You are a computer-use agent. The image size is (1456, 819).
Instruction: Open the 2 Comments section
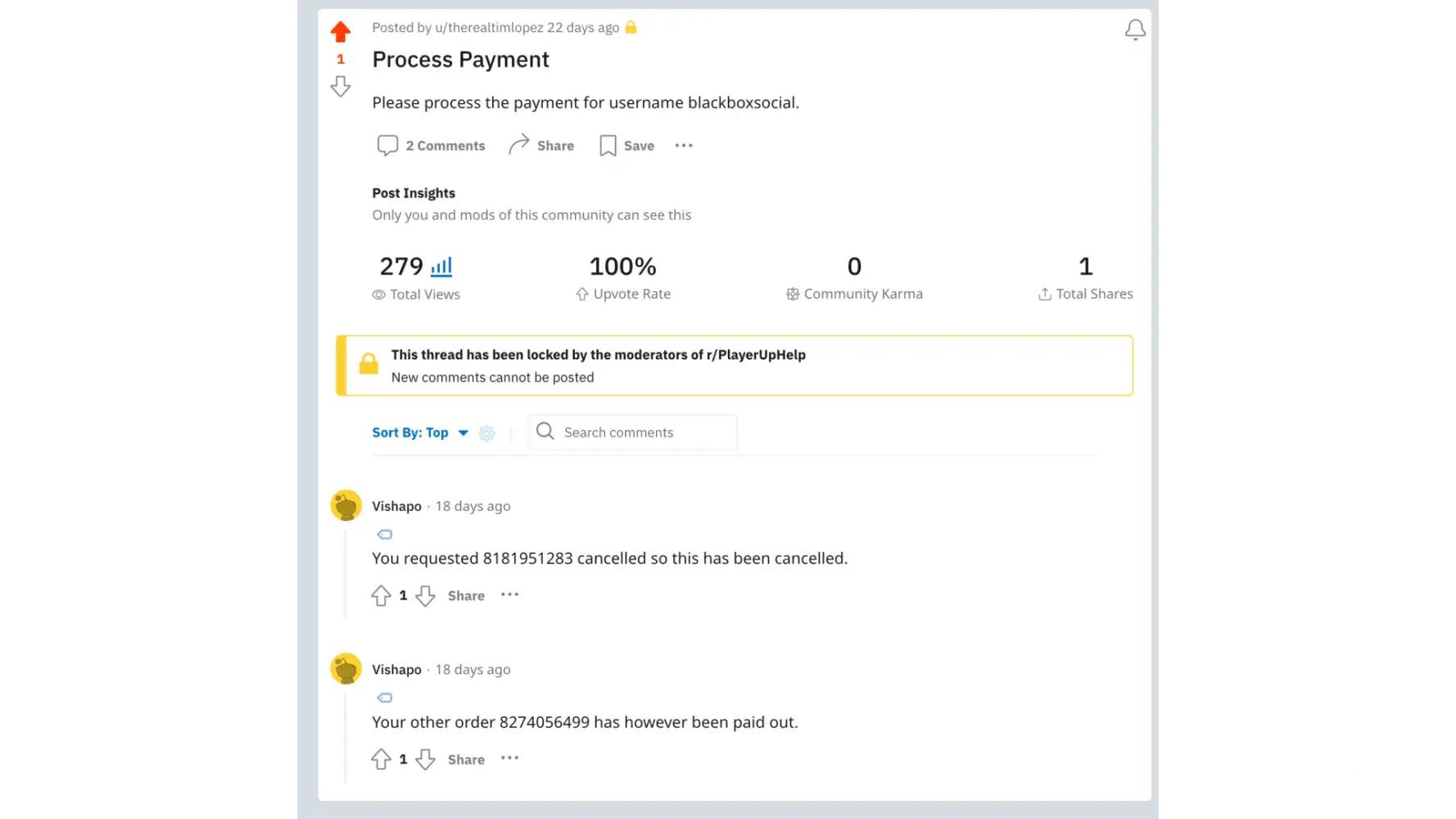[x=432, y=146]
